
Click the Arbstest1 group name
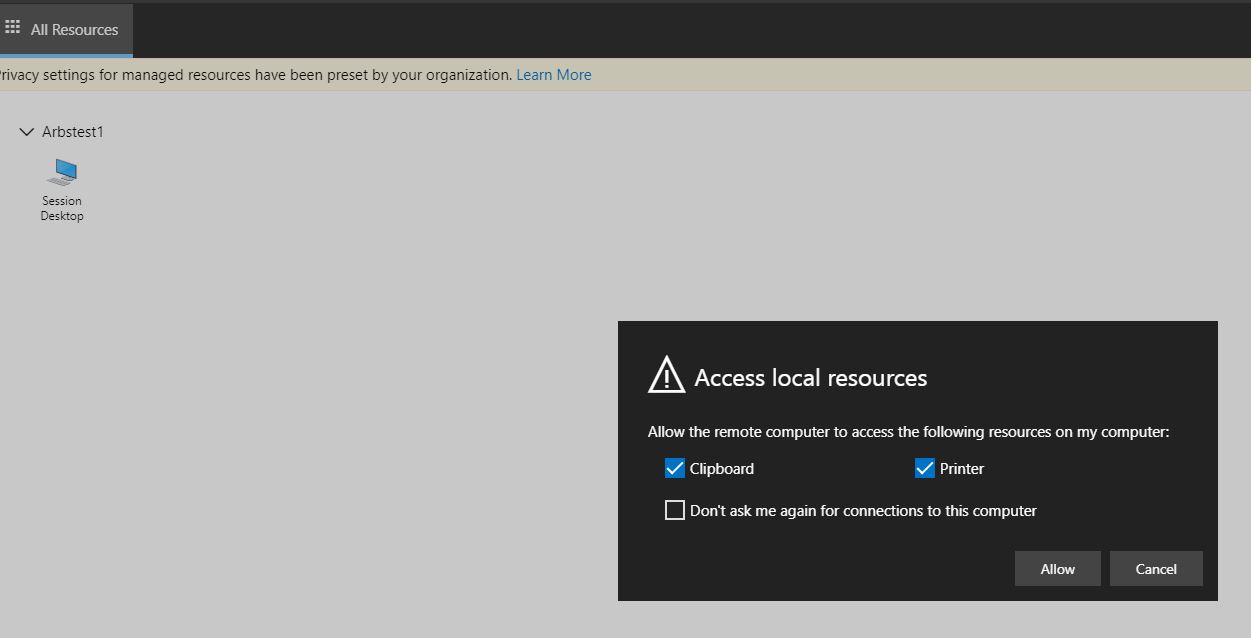72,131
